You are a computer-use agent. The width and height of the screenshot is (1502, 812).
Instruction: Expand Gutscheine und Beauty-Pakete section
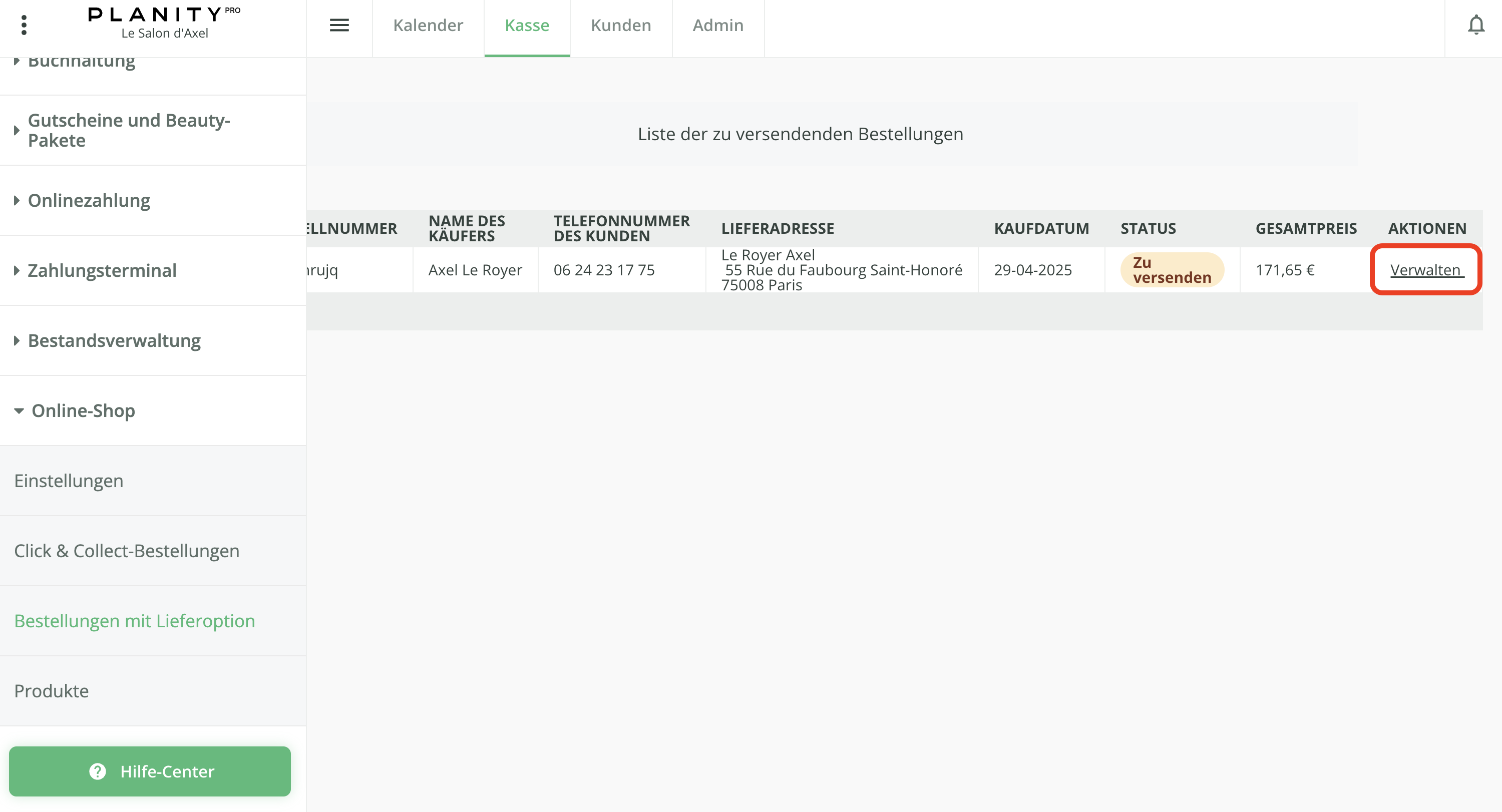click(129, 131)
